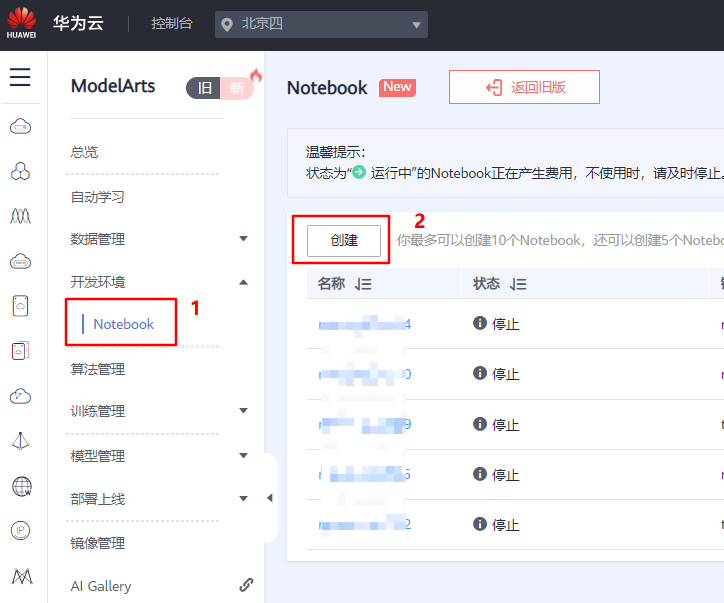Viewport: 724px width, 603px height.
Task: Click the location pin icon beside 北京四
Action: tap(227, 24)
